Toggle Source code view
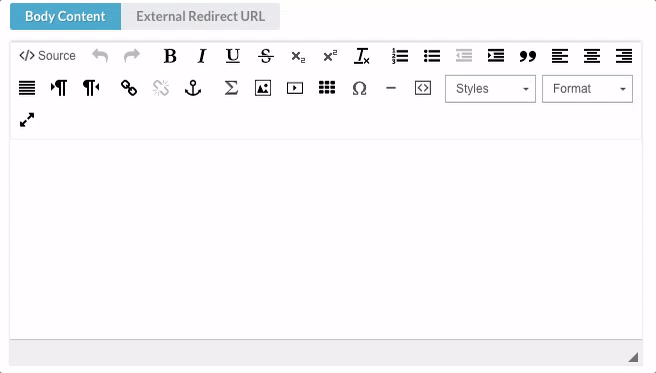Image resolution: width=656 pixels, height=373 pixels. click(47, 56)
